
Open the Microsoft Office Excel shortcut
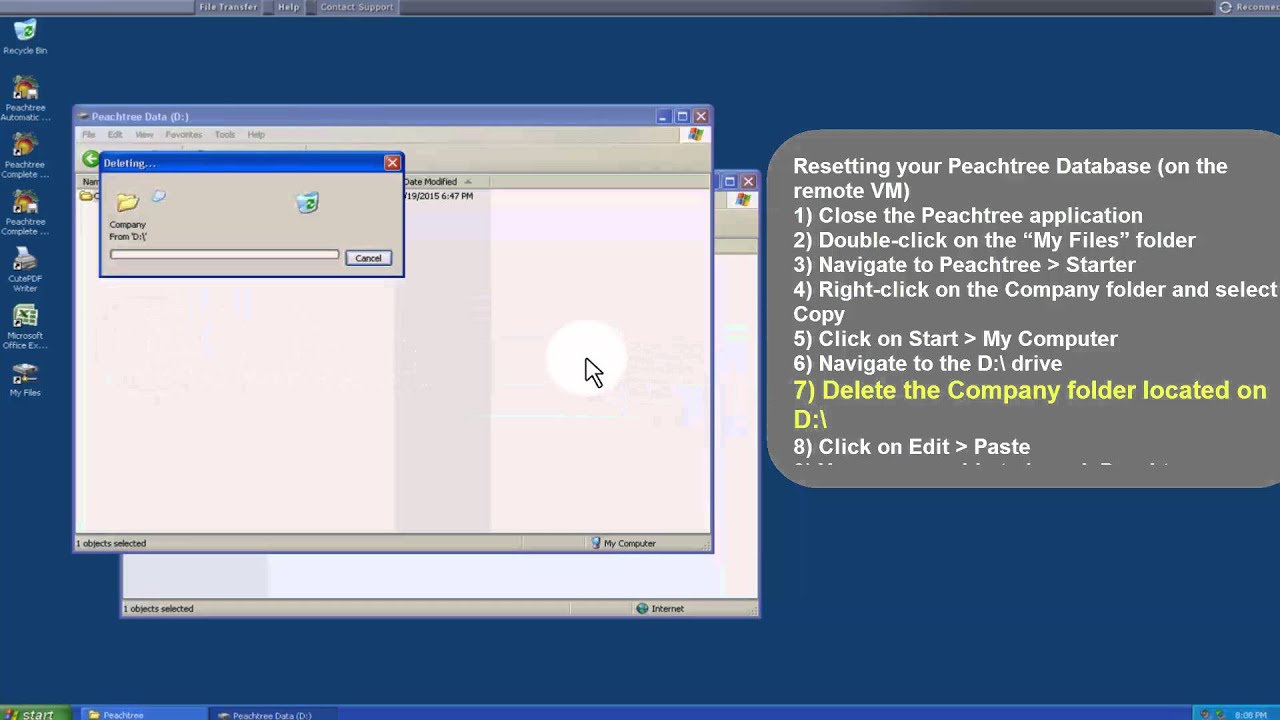click(25, 328)
